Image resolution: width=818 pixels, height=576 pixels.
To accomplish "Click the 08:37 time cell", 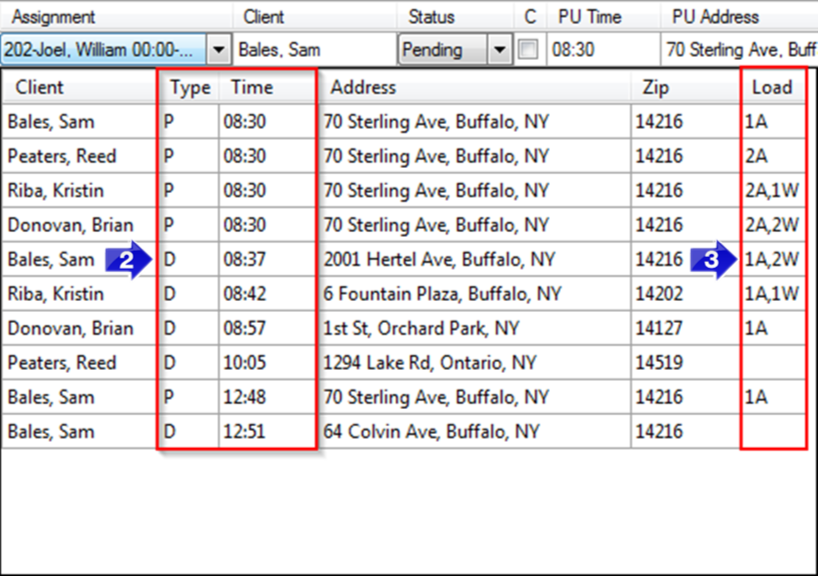I will tap(245, 259).
